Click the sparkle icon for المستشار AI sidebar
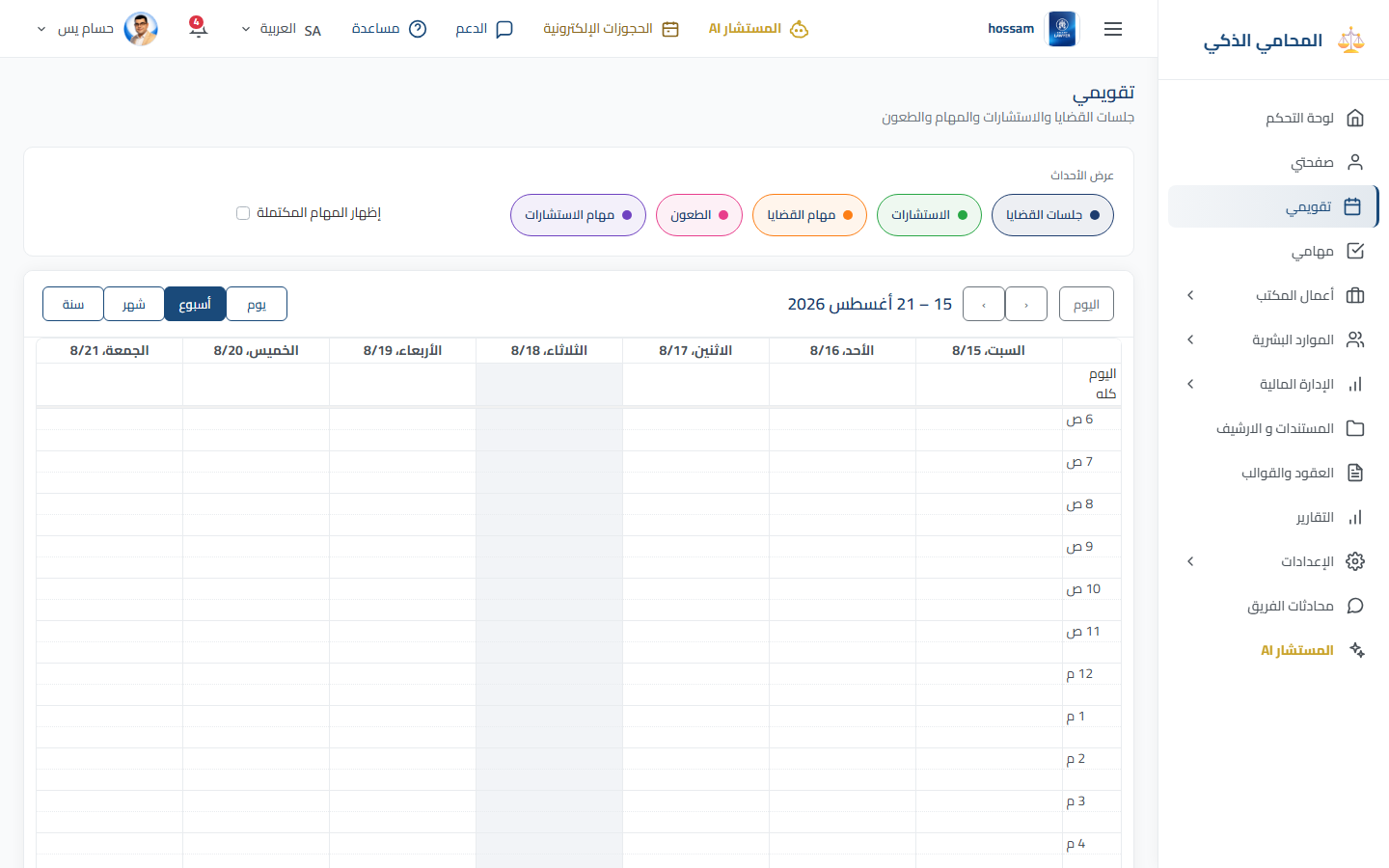1389x868 pixels. click(x=1356, y=650)
